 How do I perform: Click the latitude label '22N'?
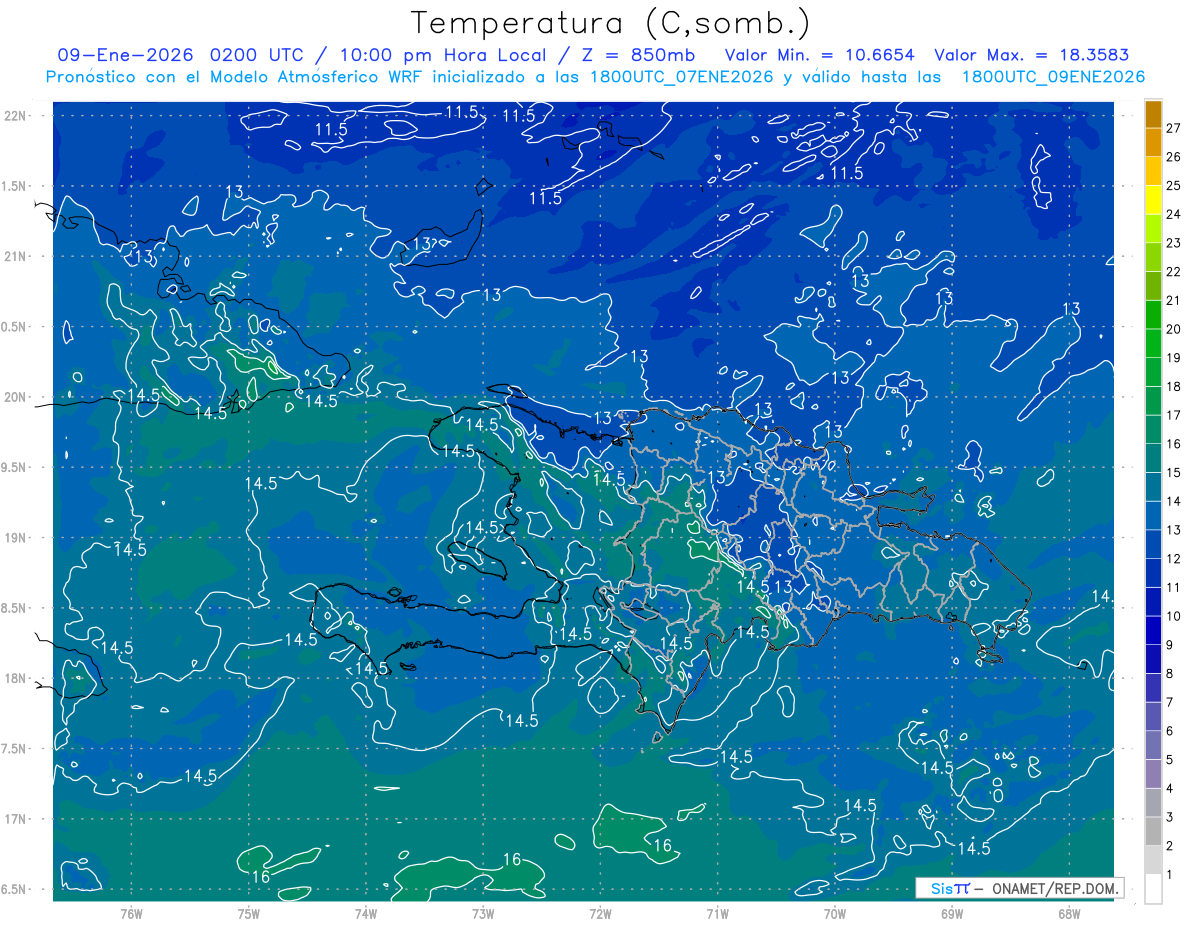pos(15,116)
